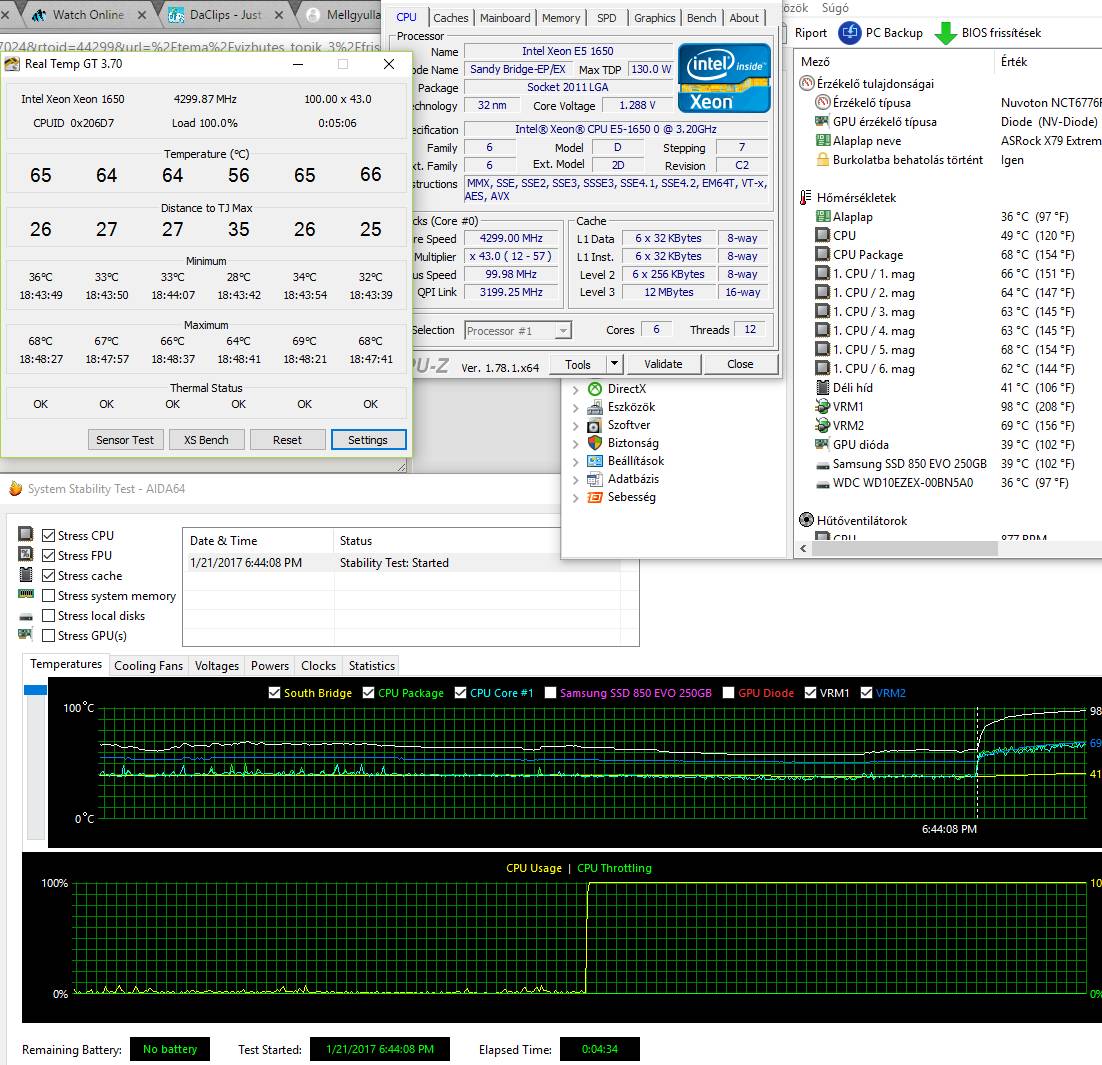This screenshot has height=1065, width=1102.
Task: Click the Sebesség tree icon
Action: coord(595,497)
